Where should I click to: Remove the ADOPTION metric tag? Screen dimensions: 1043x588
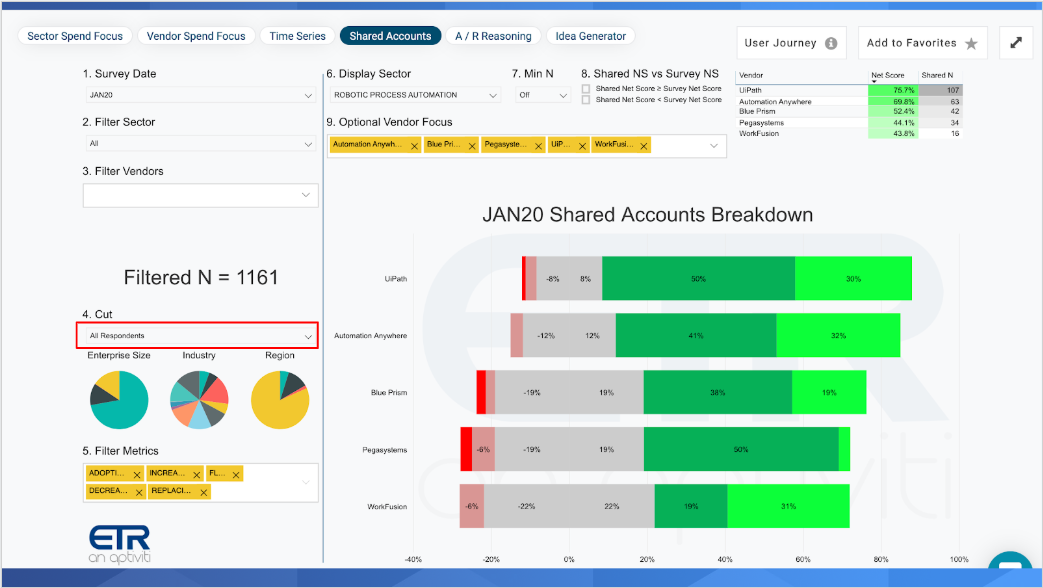tap(137, 474)
